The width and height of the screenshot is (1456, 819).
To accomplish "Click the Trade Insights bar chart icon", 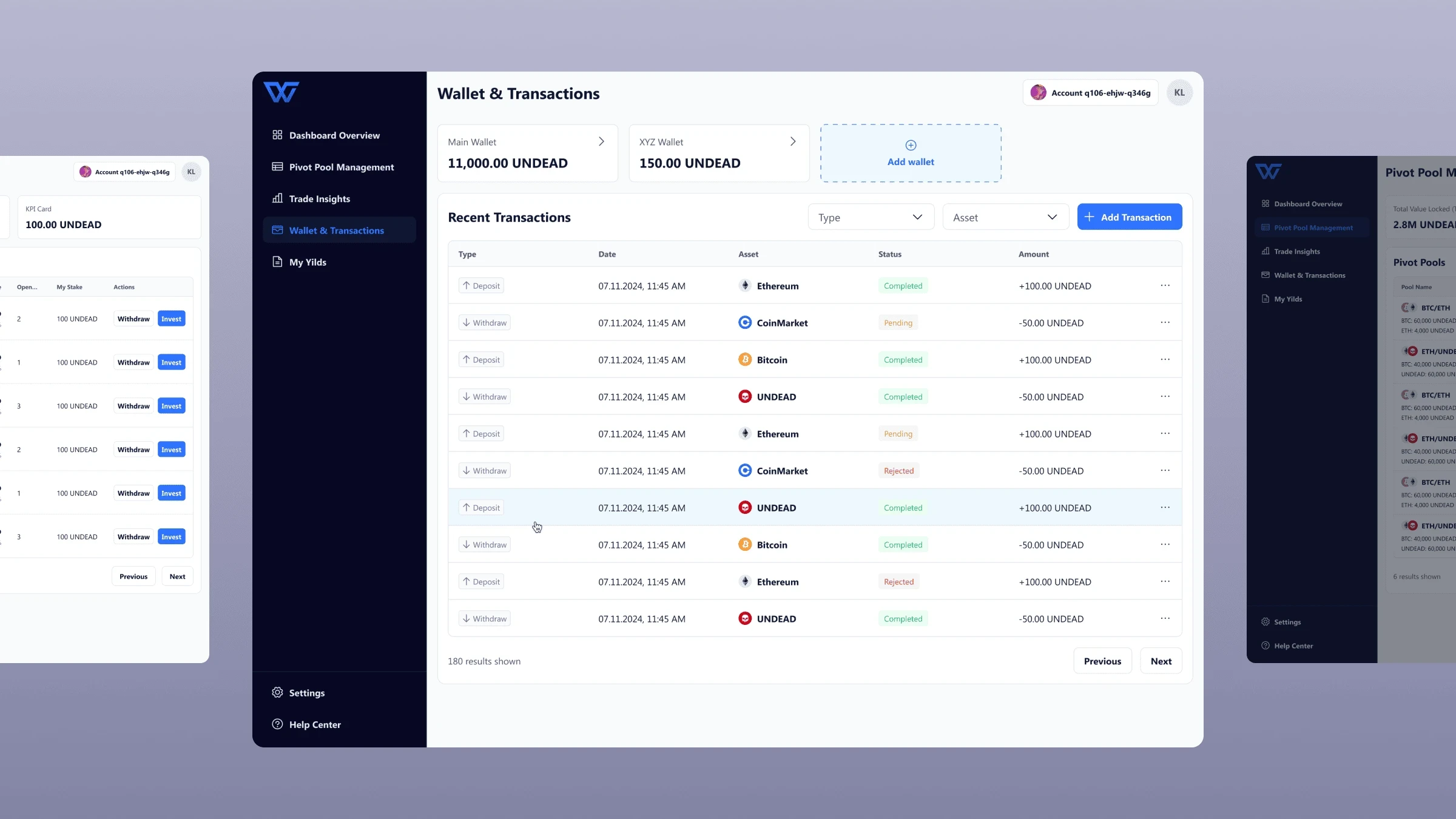I will 277,198.
